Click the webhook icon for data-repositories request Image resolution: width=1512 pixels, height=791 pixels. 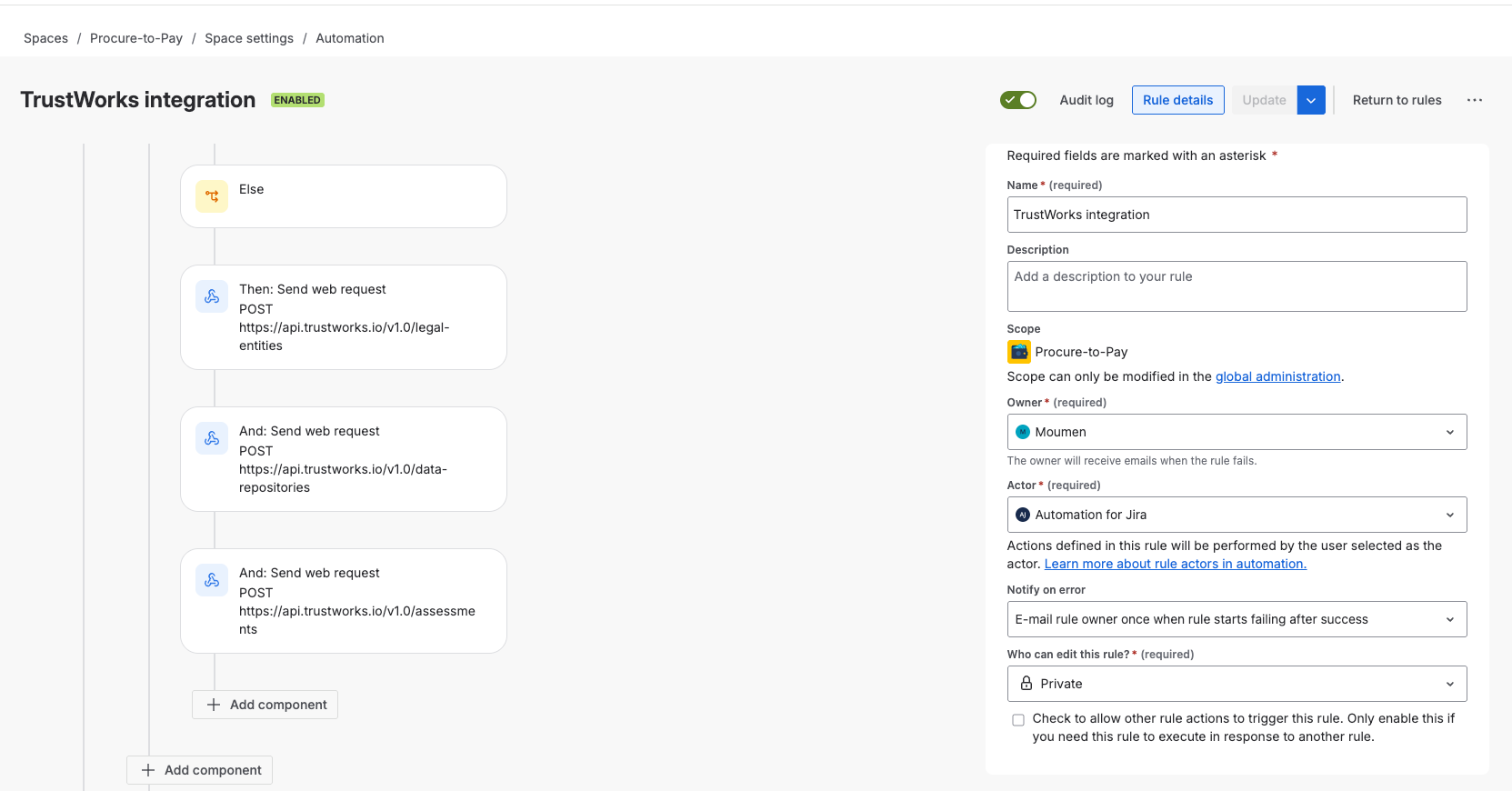[212, 438]
